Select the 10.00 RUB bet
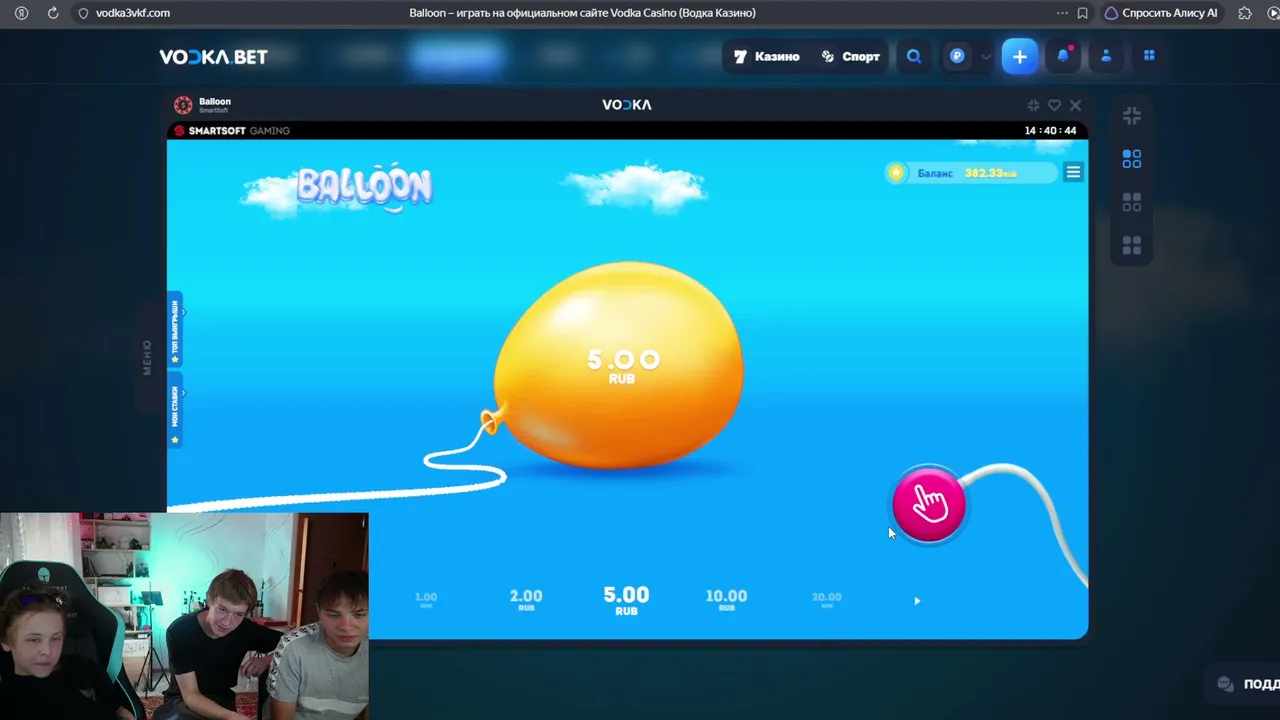Screen dimensions: 1280x720 pos(726,599)
